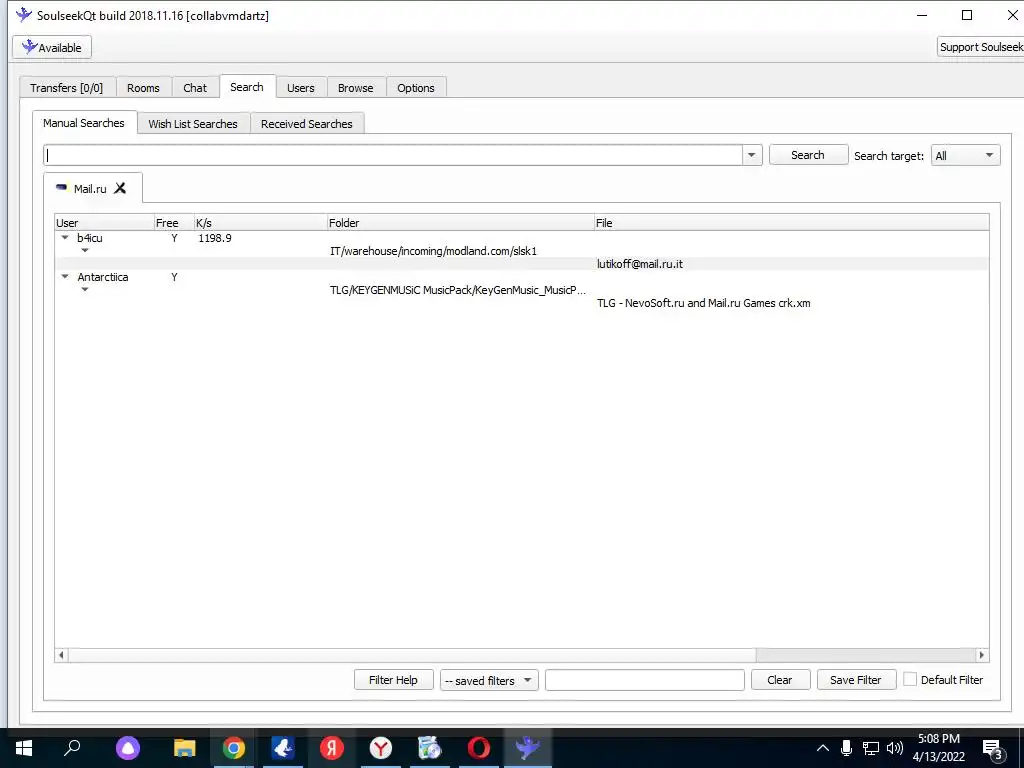Enable the Default Filter checkbox
1024x768 pixels.
click(x=910, y=679)
